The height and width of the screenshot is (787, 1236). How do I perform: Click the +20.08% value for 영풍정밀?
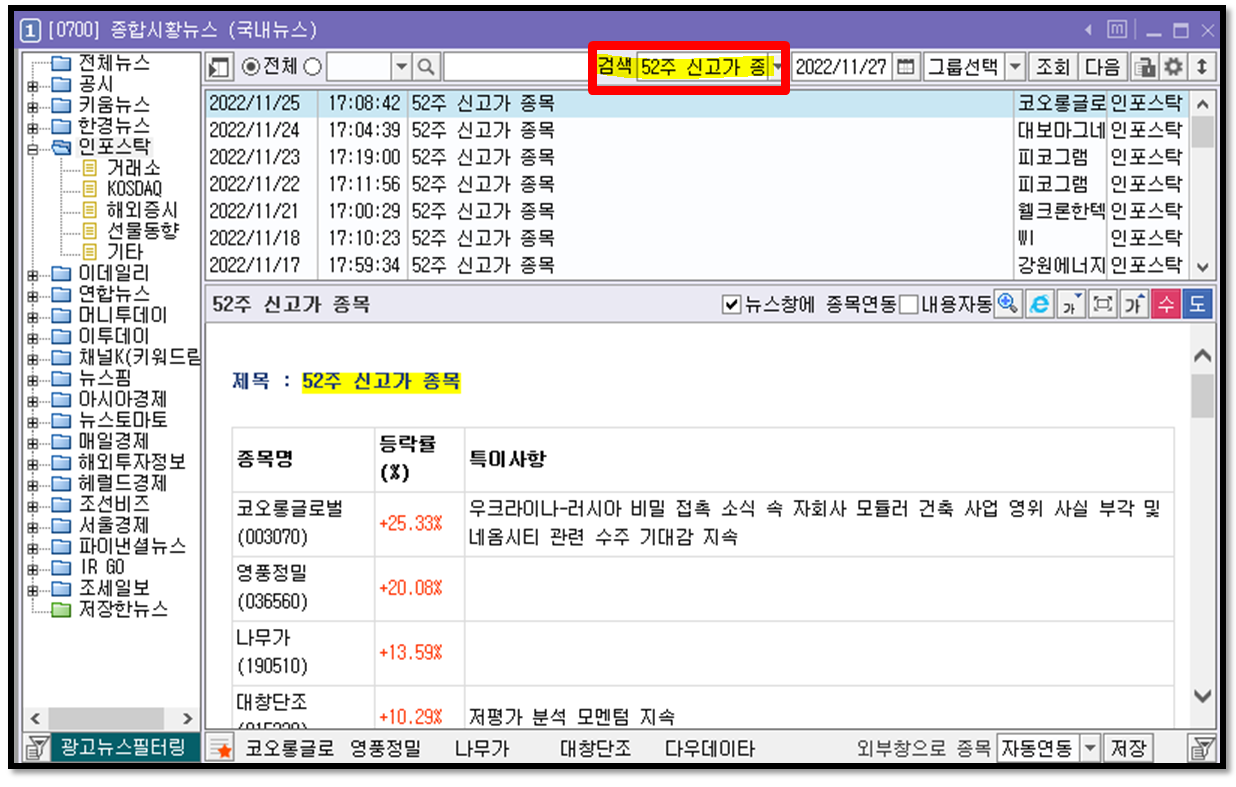tap(410, 588)
